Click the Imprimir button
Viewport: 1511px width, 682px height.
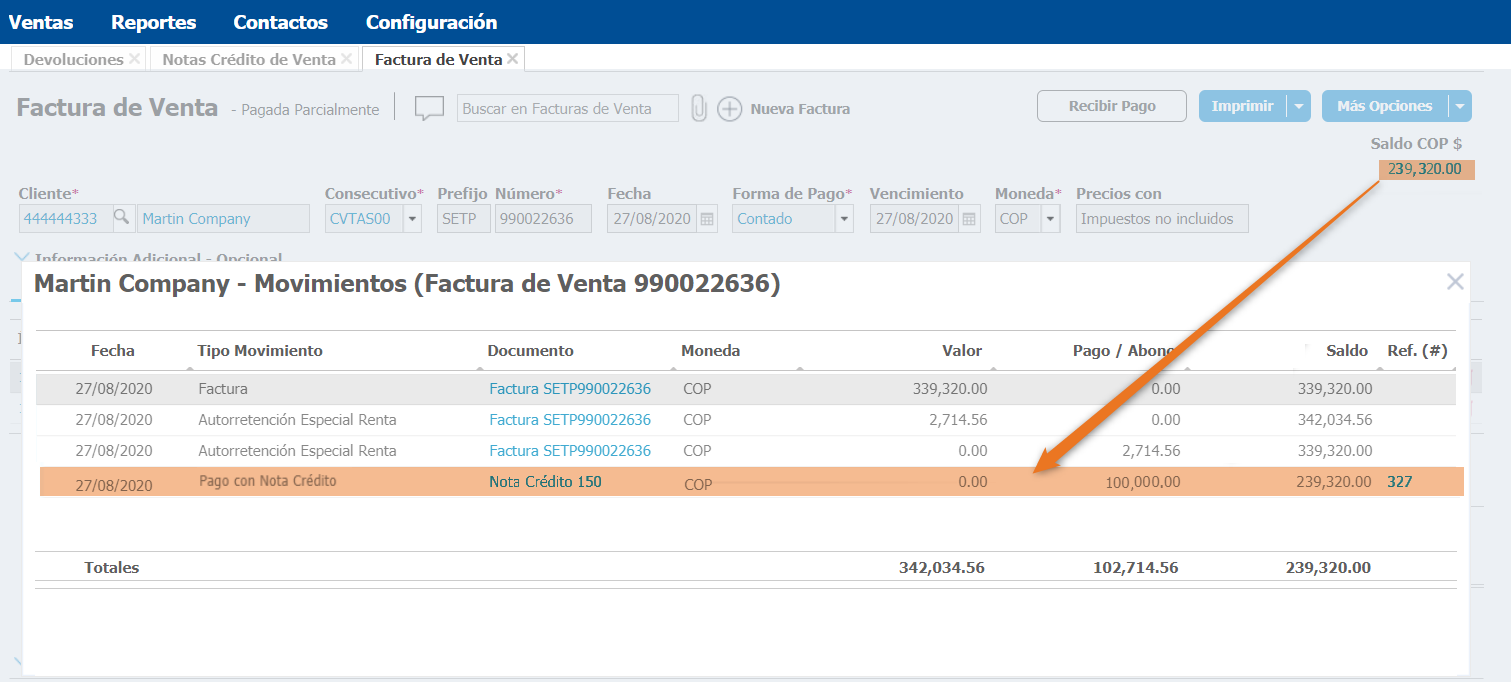pos(1242,106)
